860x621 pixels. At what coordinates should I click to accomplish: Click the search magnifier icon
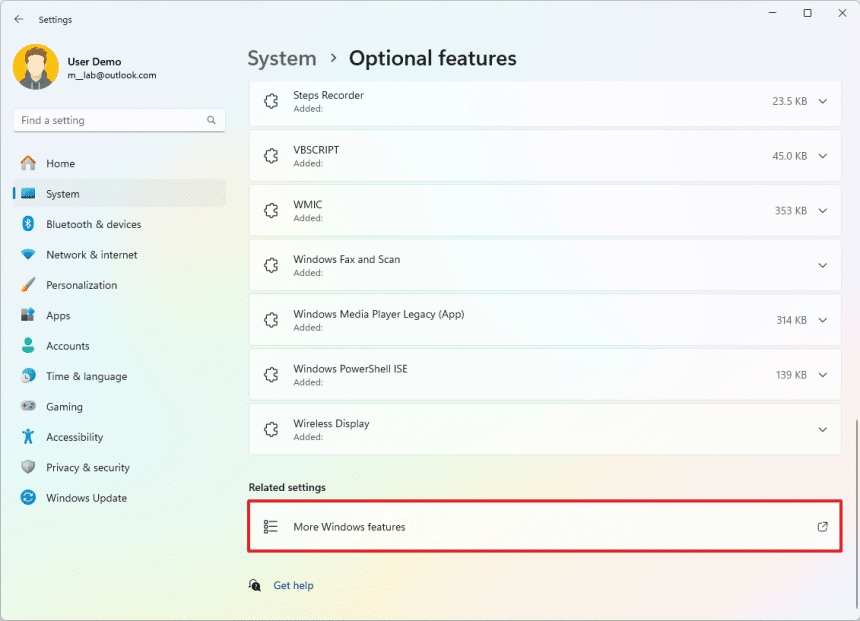(x=211, y=120)
